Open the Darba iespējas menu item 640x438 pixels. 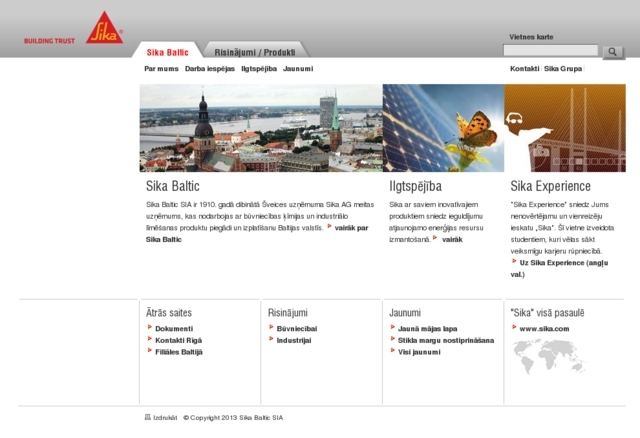tap(210, 69)
